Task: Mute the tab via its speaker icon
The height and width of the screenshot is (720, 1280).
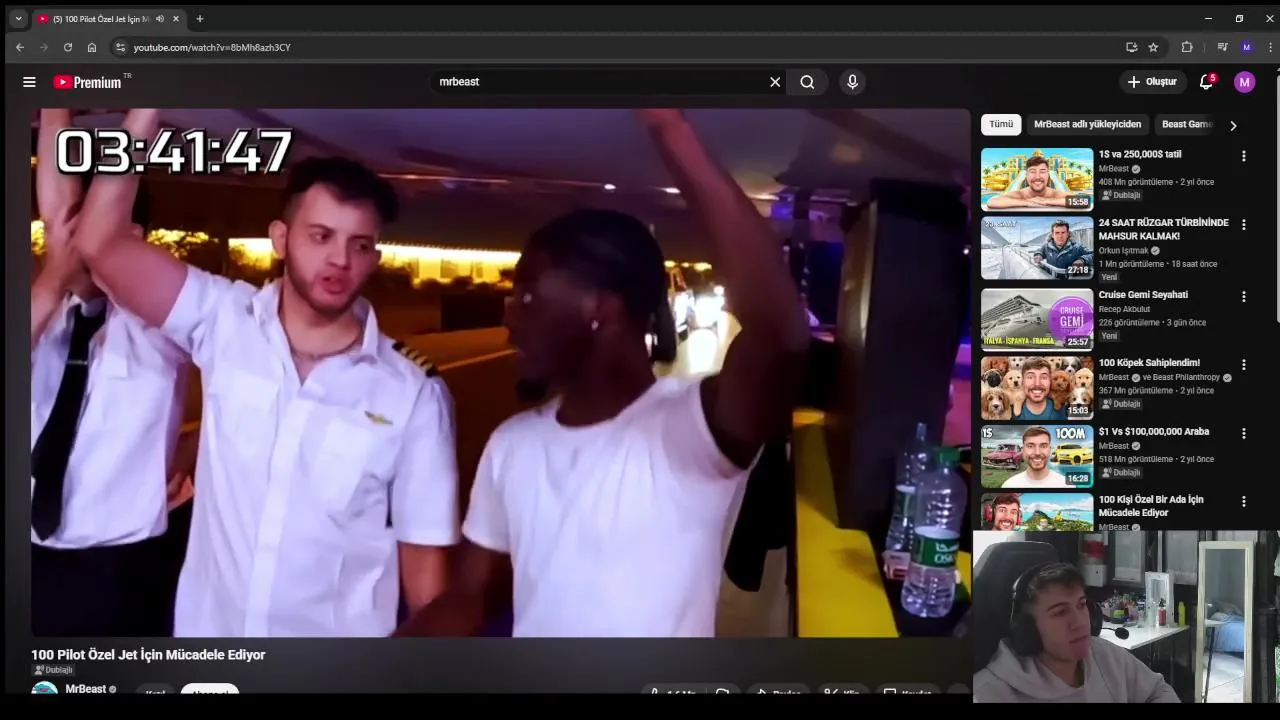Action: point(160,18)
